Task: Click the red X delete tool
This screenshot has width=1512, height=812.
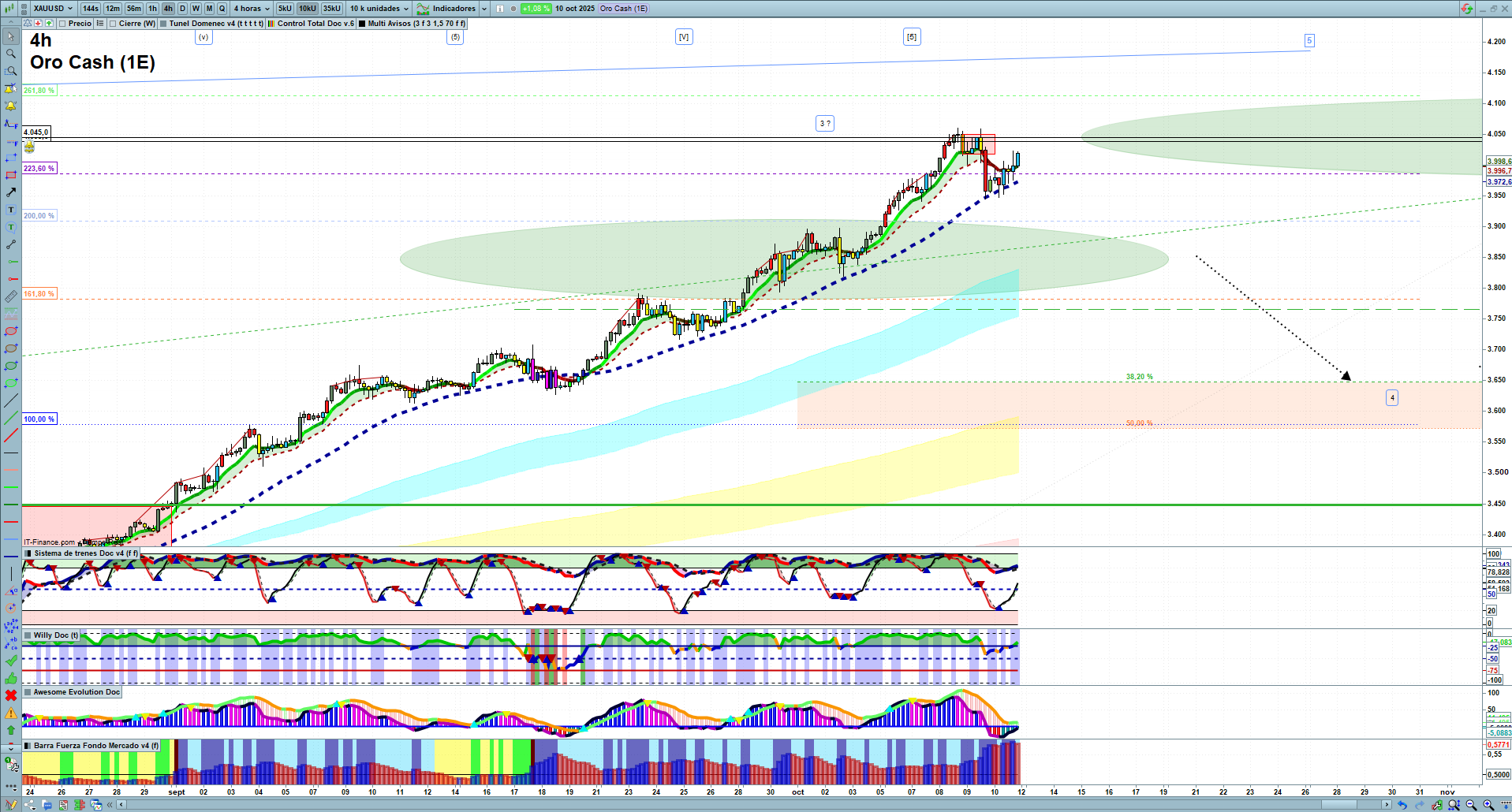Action: click(11, 695)
